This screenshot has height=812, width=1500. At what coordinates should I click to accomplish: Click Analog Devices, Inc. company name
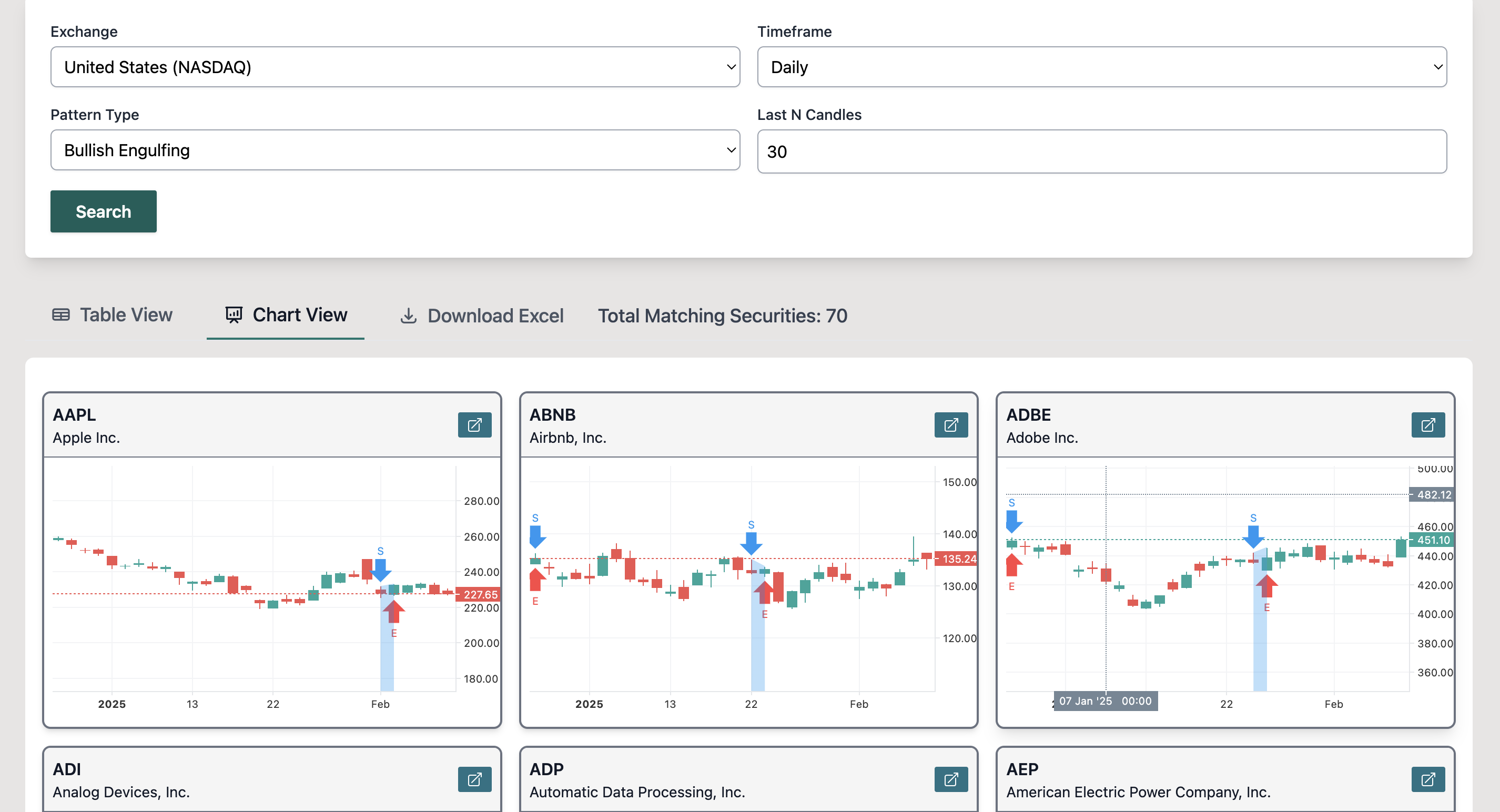[121, 792]
